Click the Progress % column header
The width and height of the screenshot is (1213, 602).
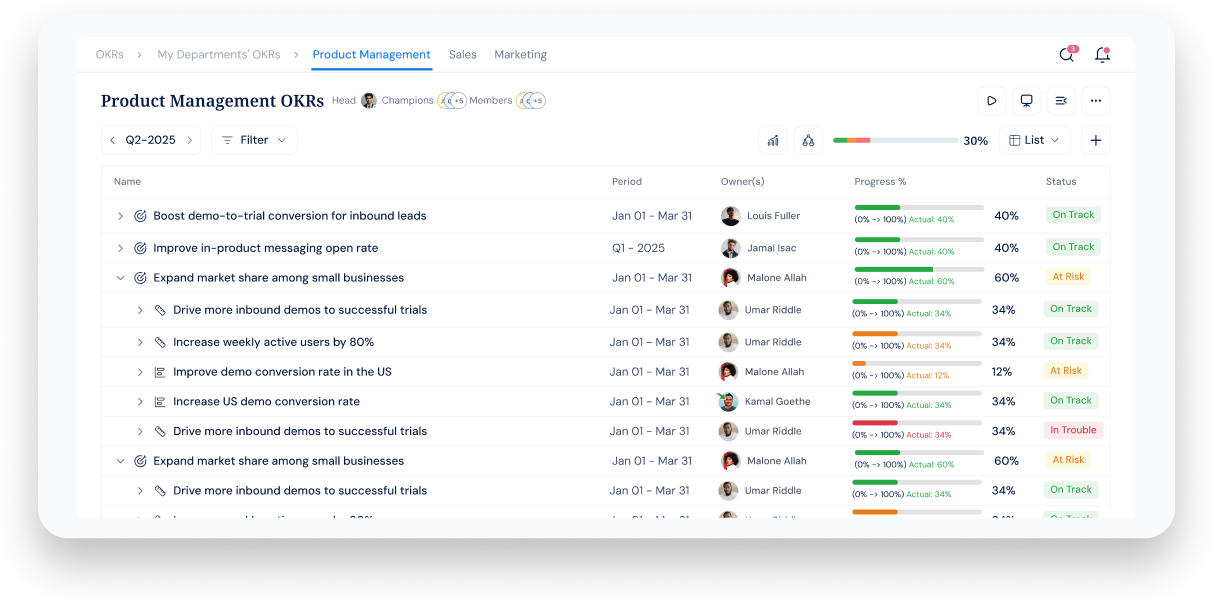pyautogui.click(x=880, y=182)
